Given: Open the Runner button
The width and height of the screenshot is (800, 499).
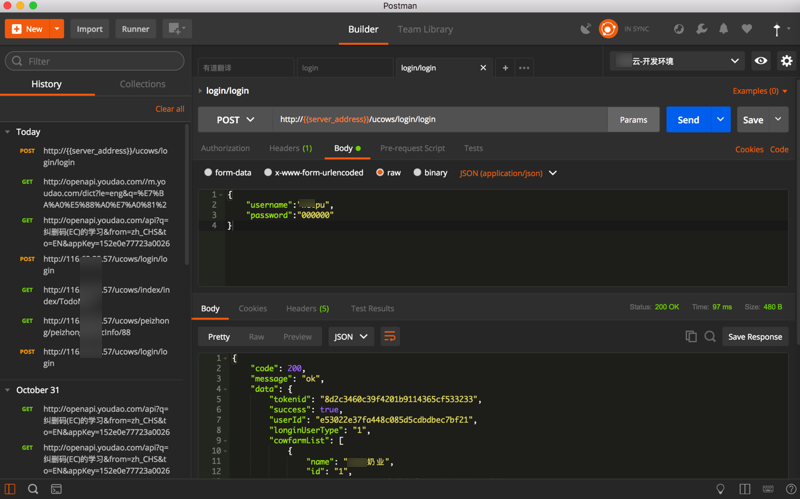Looking at the screenshot, I should 135,29.
